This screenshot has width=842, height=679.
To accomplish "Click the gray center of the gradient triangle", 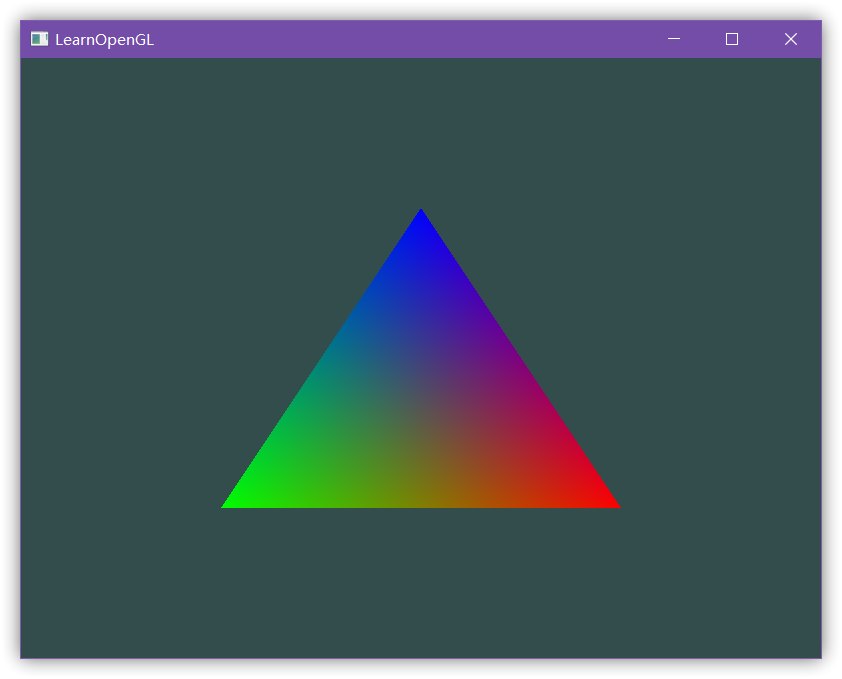I will pyautogui.click(x=421, y=408).
